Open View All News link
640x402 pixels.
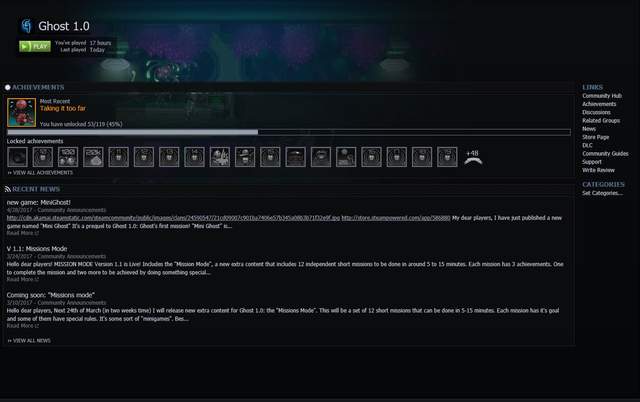coord(29,340)
